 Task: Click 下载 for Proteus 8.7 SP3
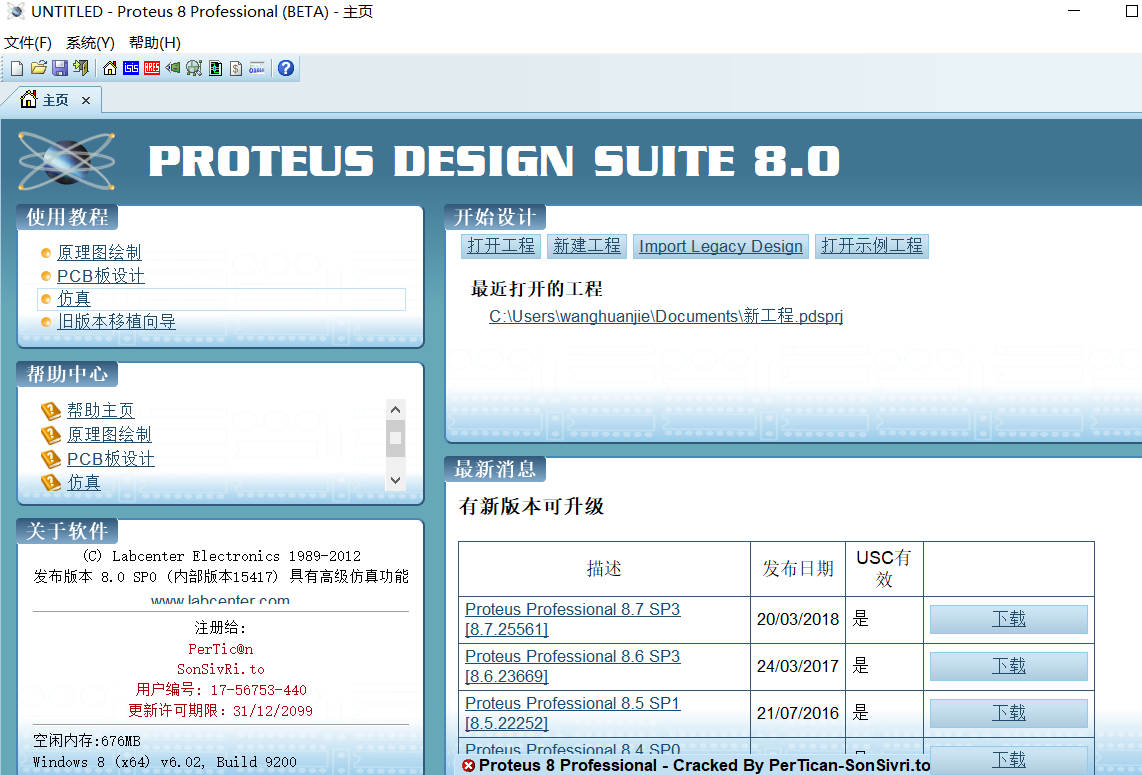coord(1009,619)
